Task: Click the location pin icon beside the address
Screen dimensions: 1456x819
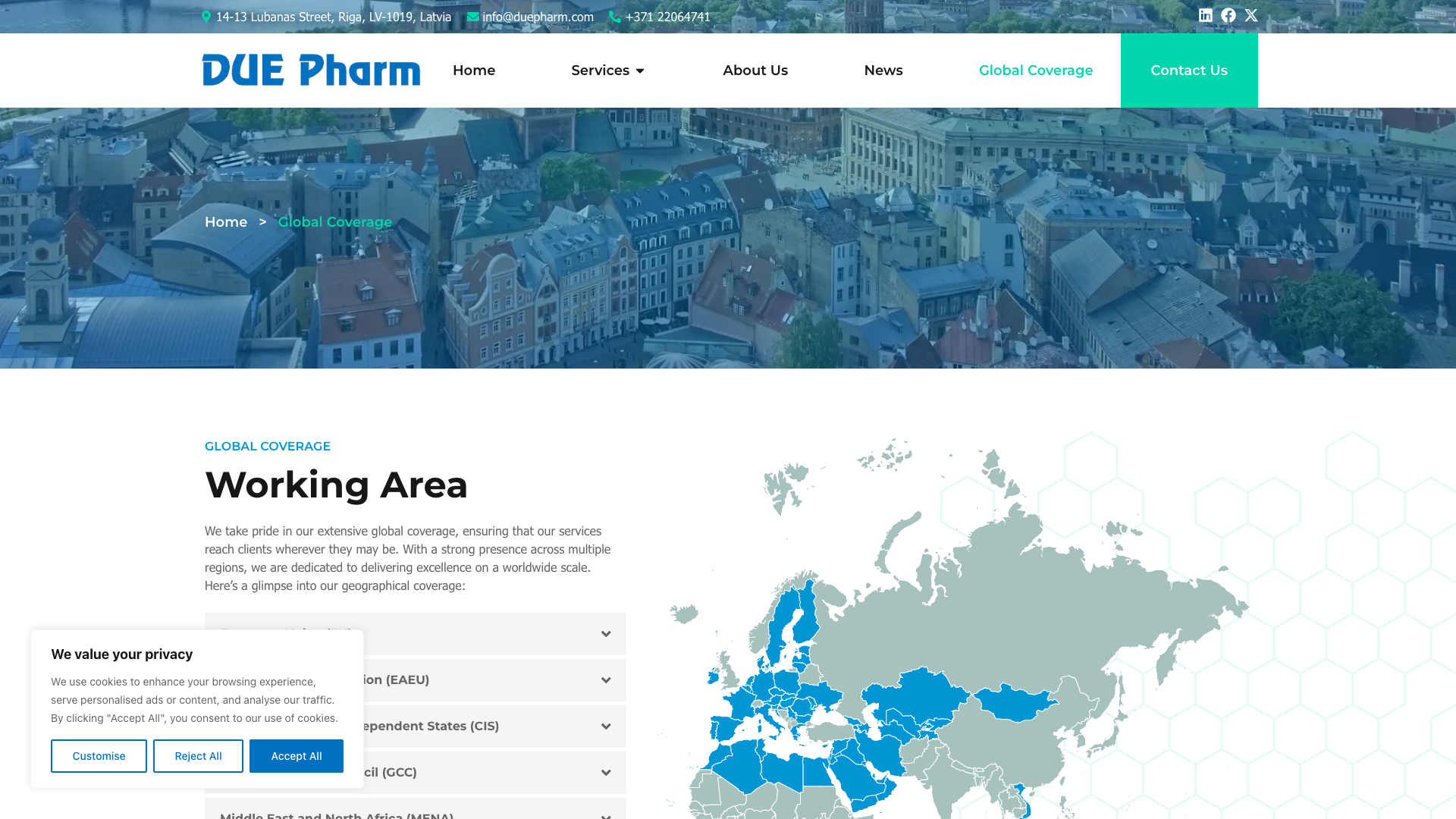Action: (206, 17)
